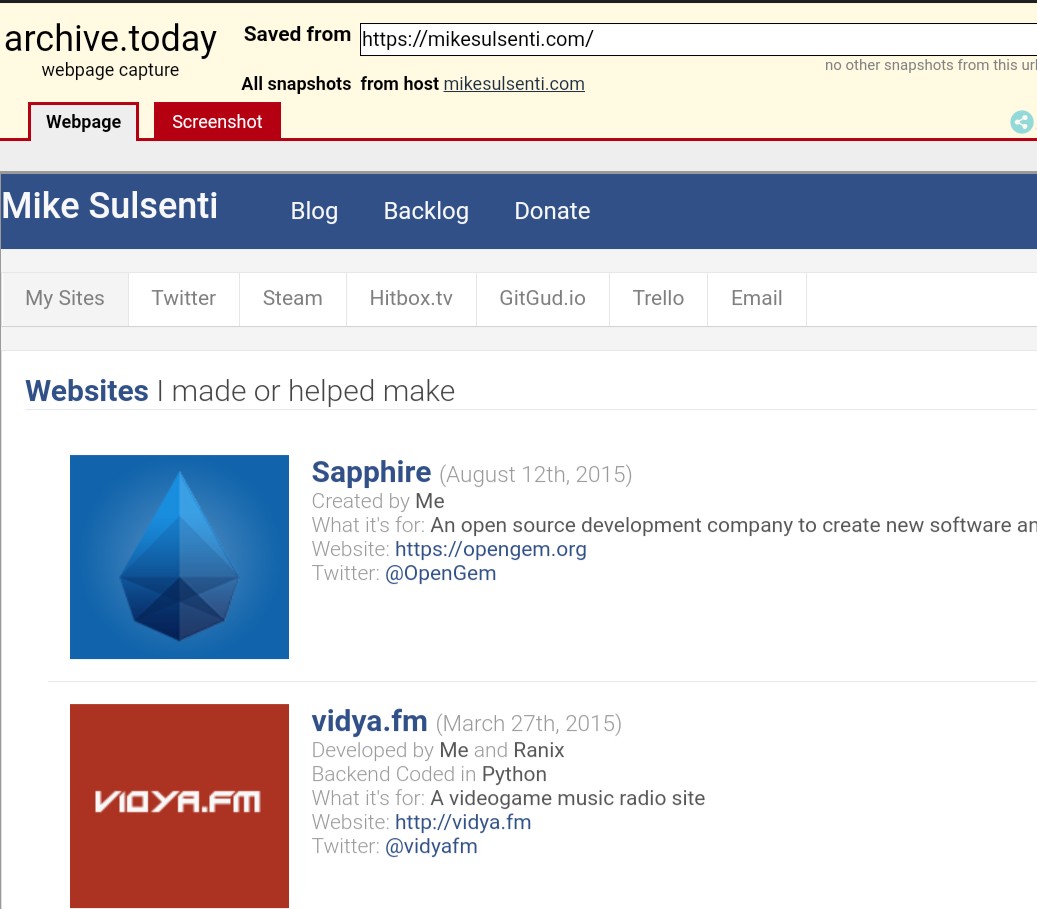Click the 'All snapshots' label
The image size is (1037, 909).
pyautogui.click(x=296, y=84)
